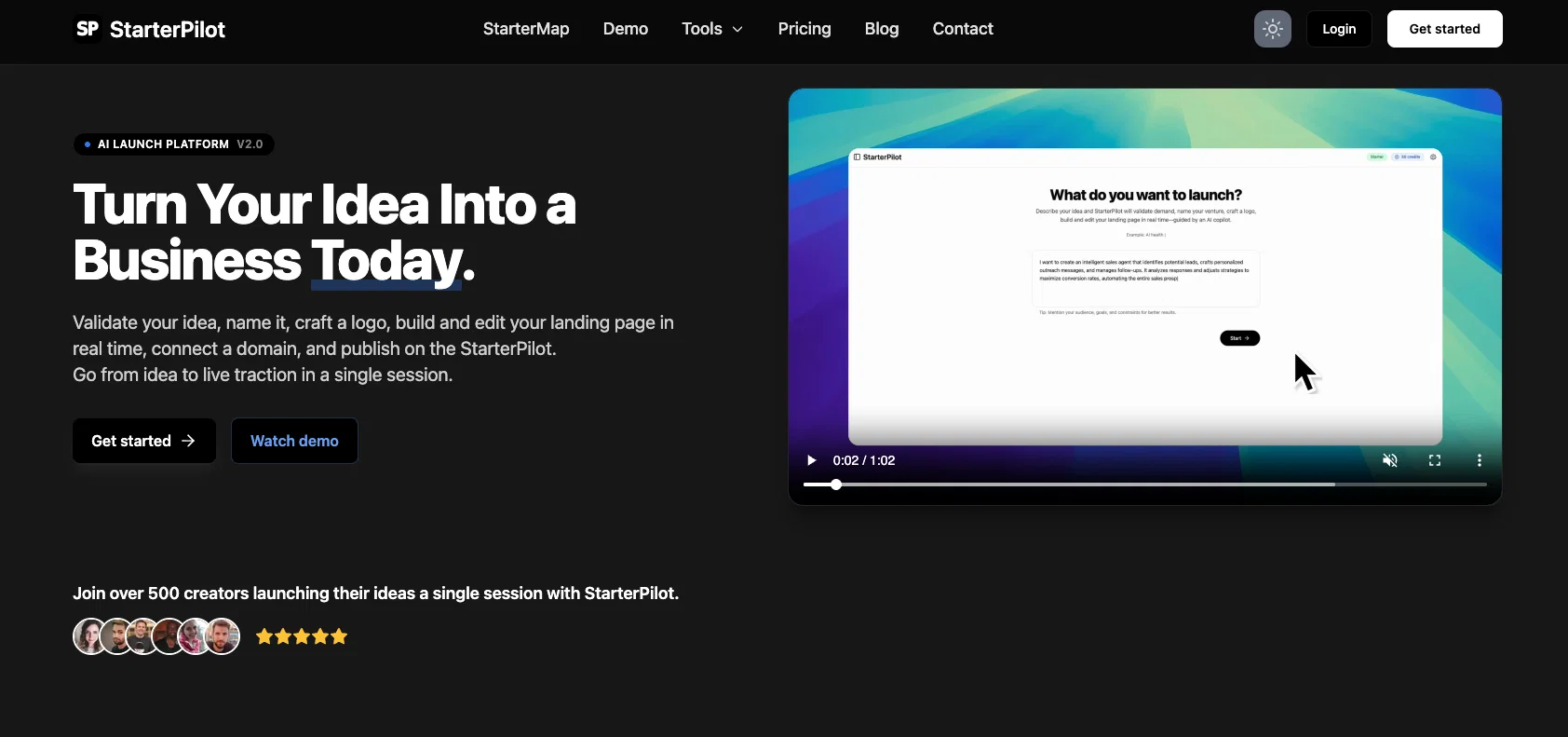
Task: Click the five-star rating icons
Action: [302, 636]
